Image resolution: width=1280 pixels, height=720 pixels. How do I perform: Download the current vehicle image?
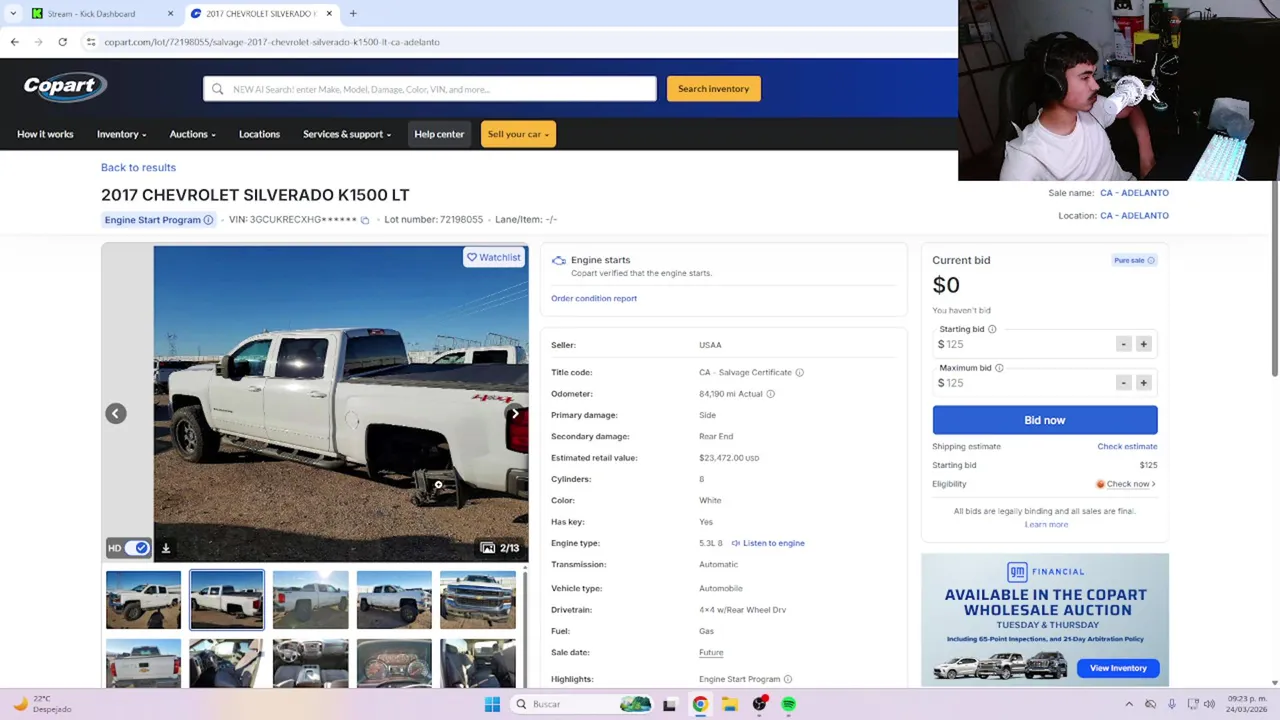(x=166, y=548)
